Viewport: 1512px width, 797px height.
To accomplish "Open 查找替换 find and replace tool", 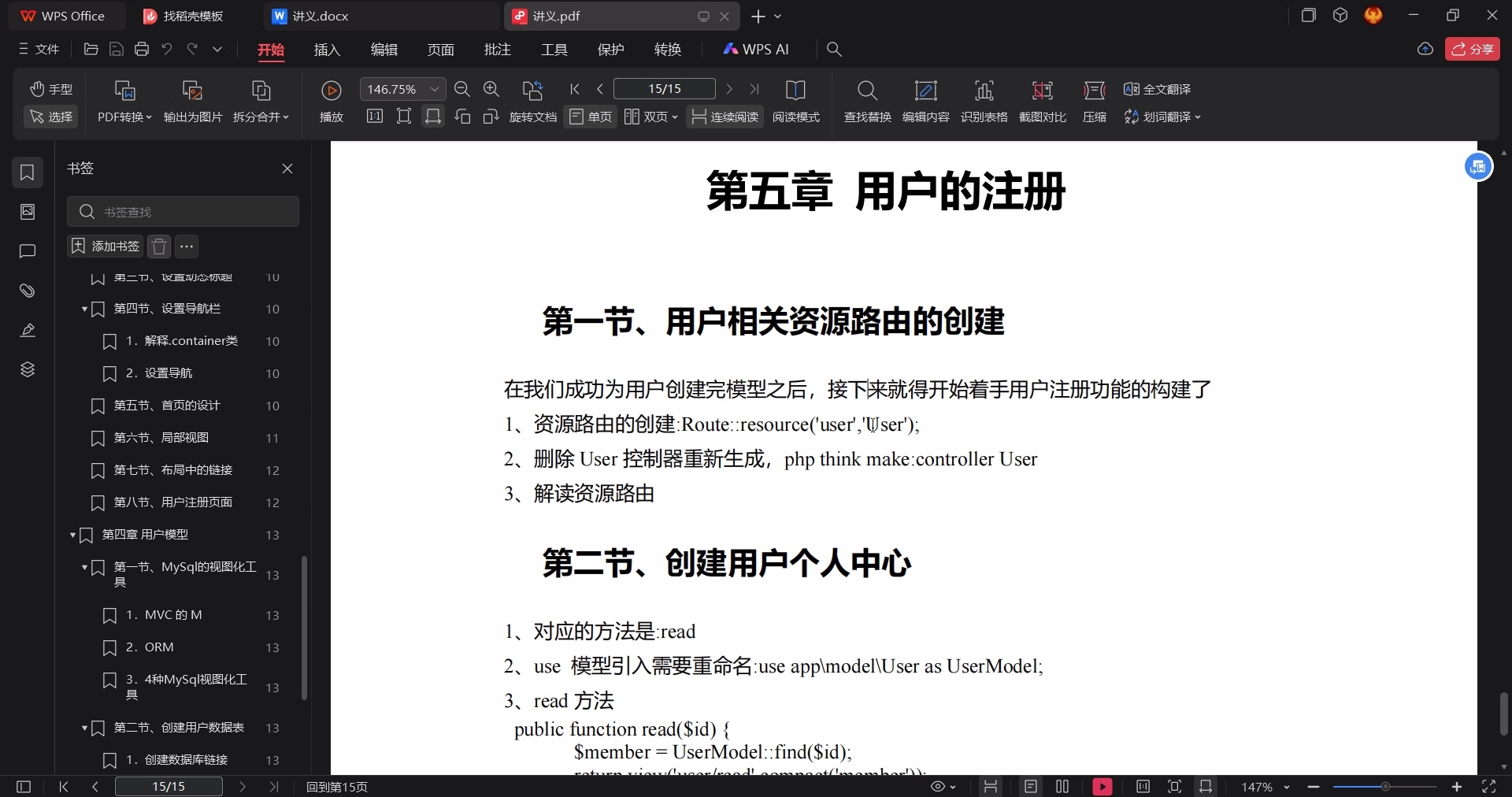I will (x=866, y=101).
